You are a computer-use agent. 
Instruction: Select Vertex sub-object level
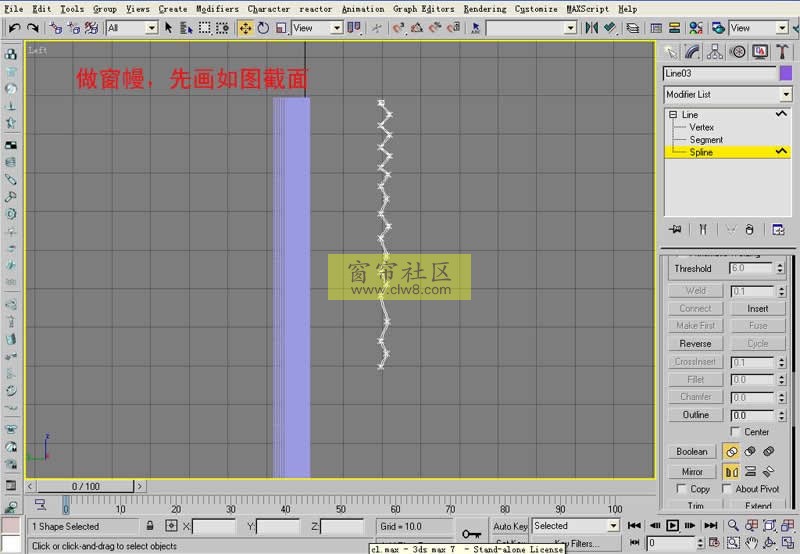point(702,127)
